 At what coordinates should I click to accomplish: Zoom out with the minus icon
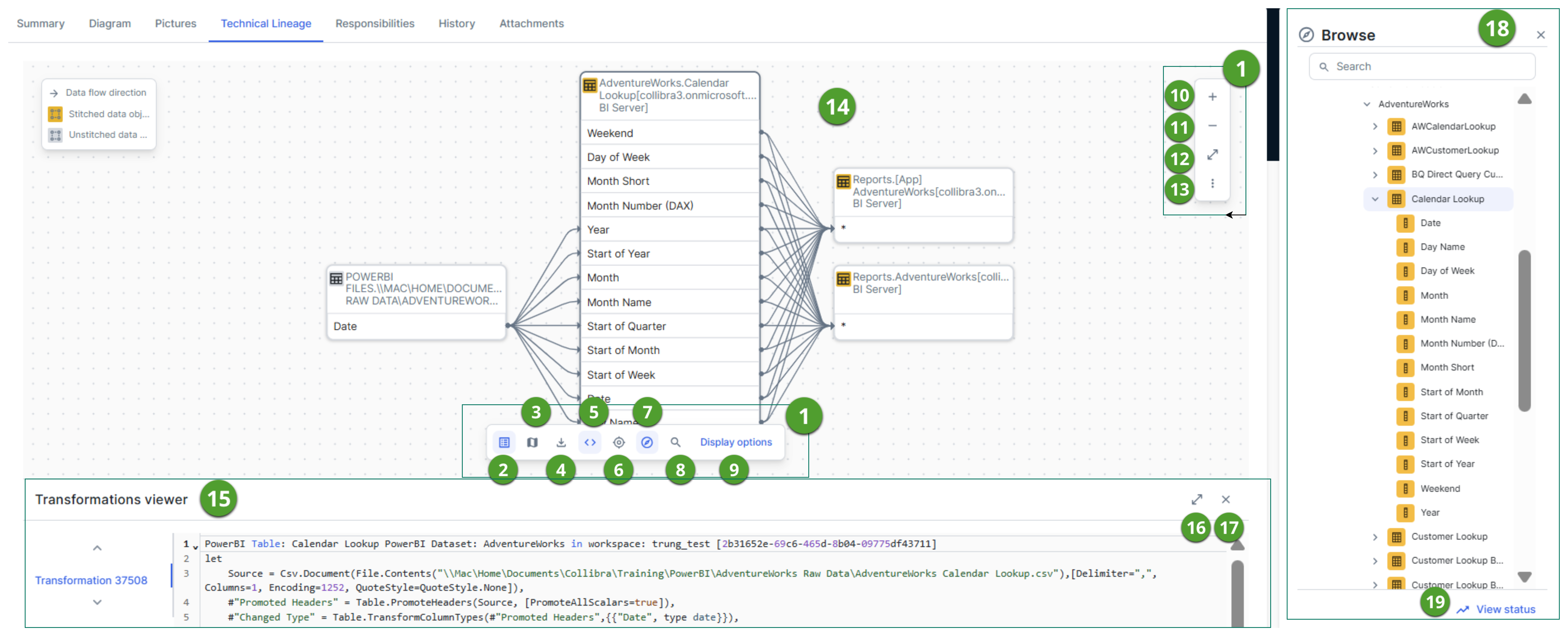point(1212,125)
